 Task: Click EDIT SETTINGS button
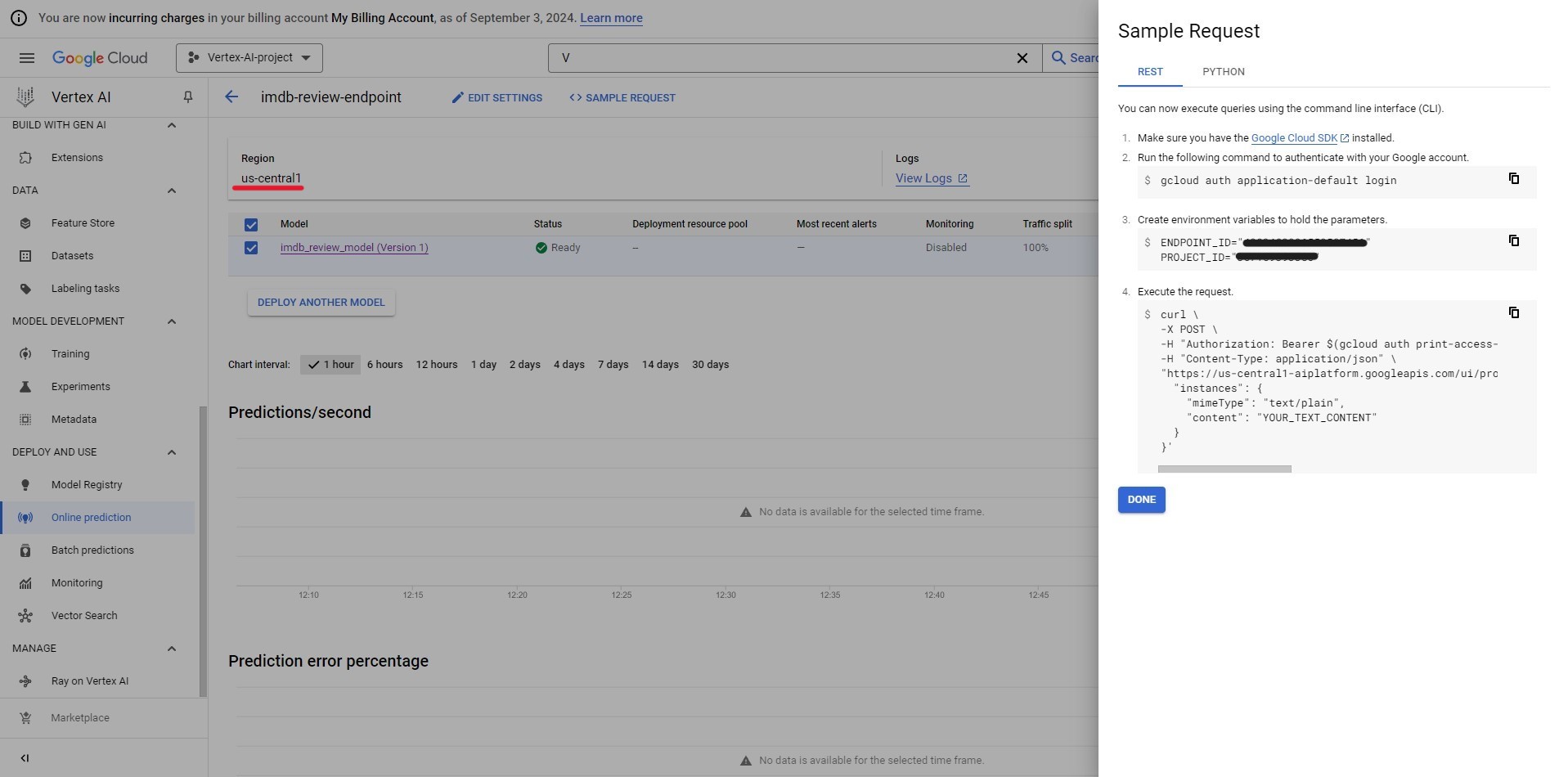[x=497, y=97]
